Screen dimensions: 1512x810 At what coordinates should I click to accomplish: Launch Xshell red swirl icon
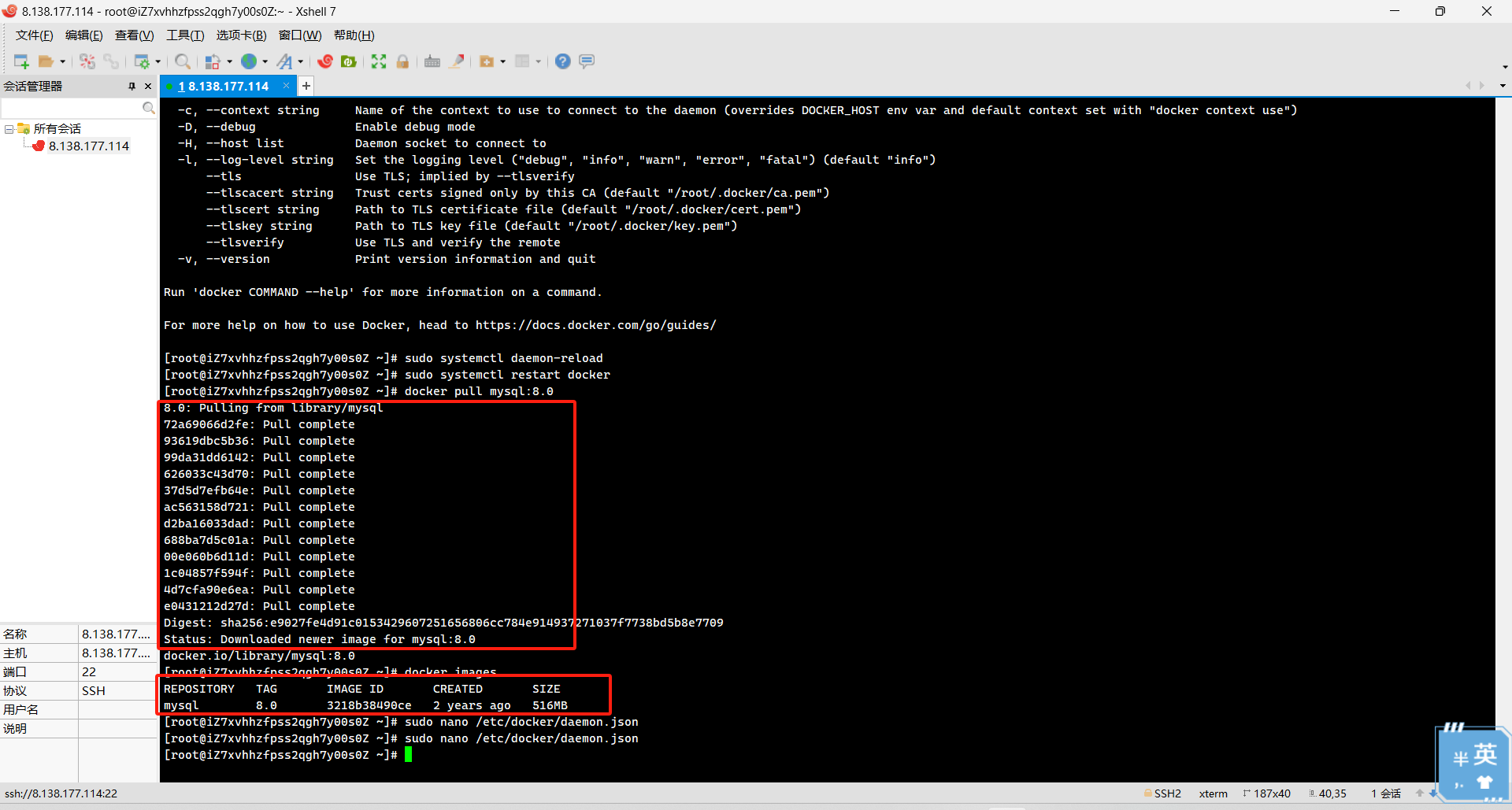click(325, 61)
